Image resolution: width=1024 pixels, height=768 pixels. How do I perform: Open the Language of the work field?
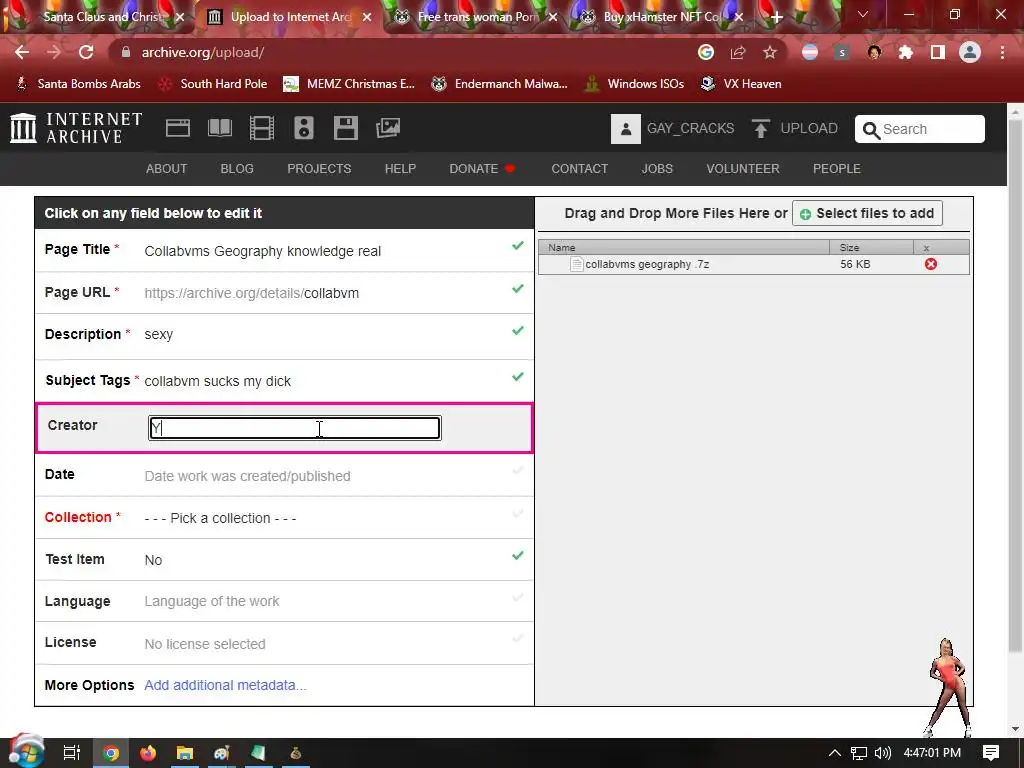point(284,601)
